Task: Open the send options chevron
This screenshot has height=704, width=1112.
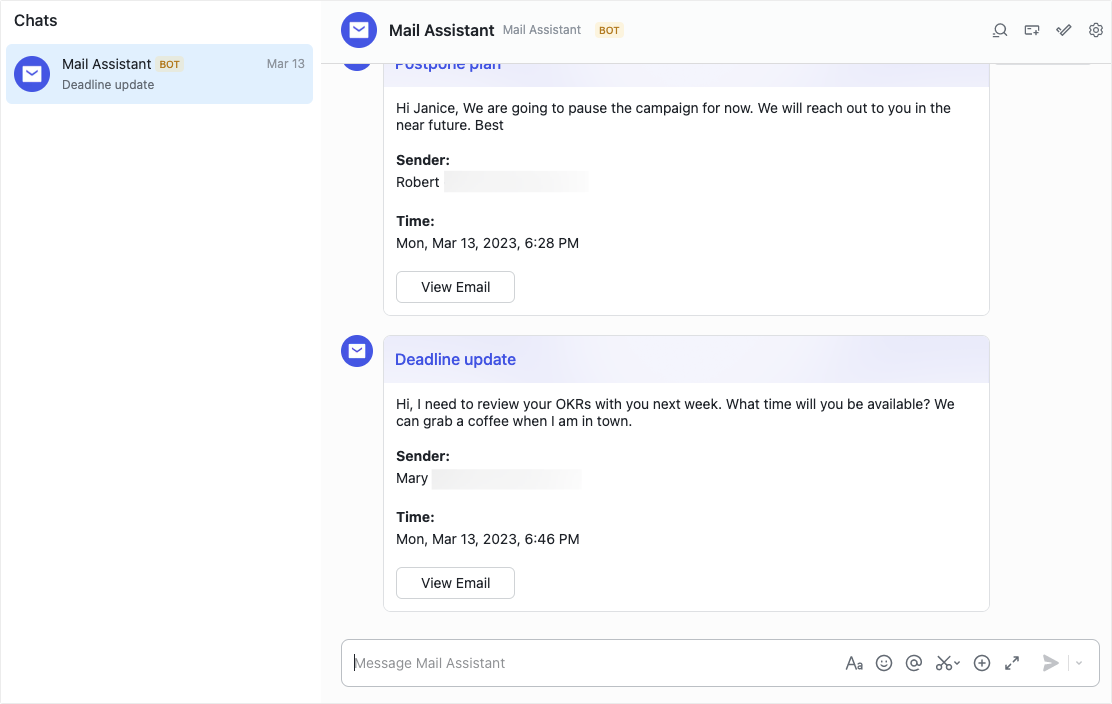Action: (x=1078, y=663)
